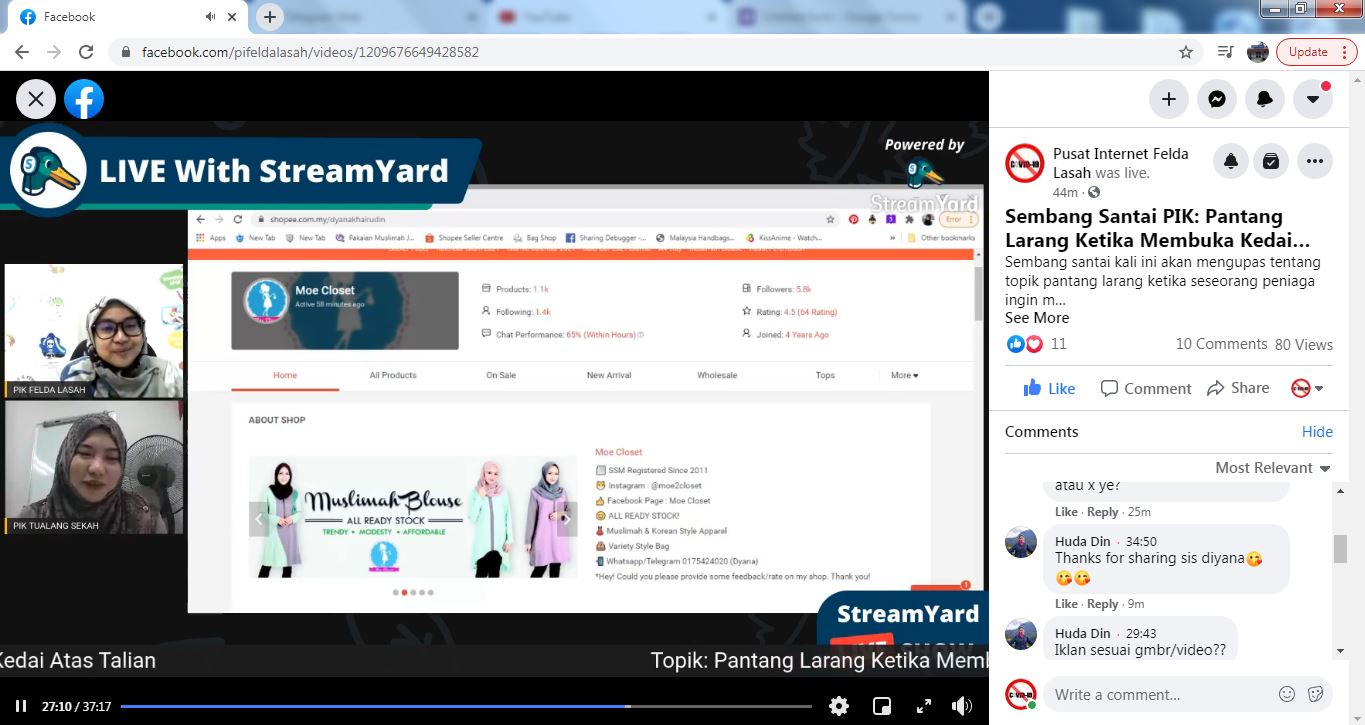Image resolution: width=1365 pixels, height=725 pixels.
Task: Open video settings gear icon
Action: [x=839, y=706]
